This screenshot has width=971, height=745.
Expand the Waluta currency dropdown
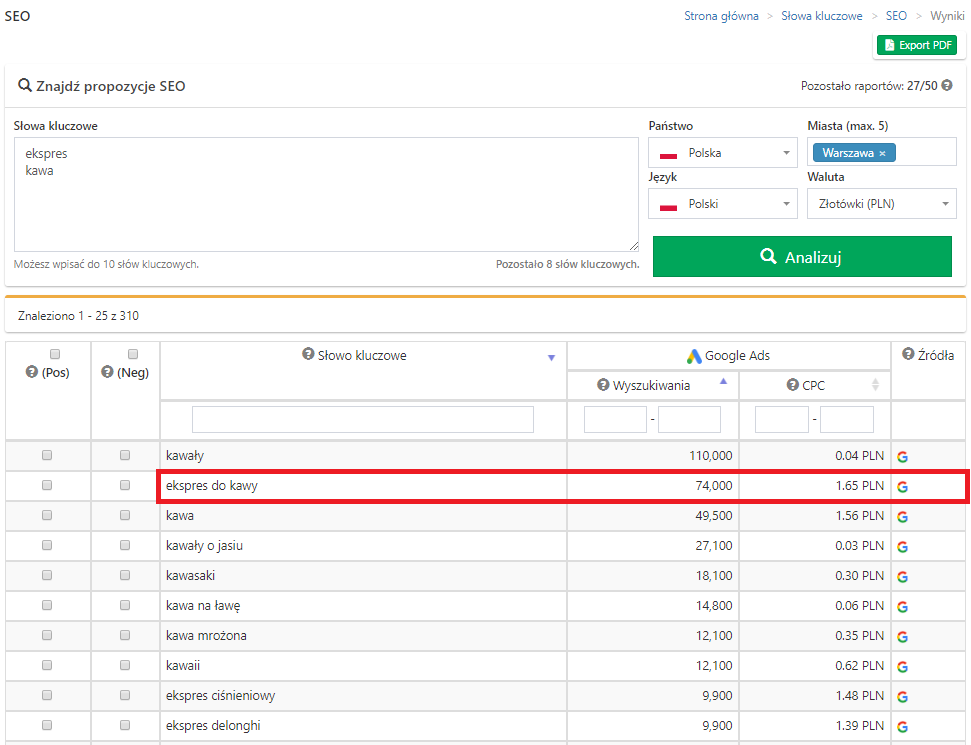click(x=881, y=204)
